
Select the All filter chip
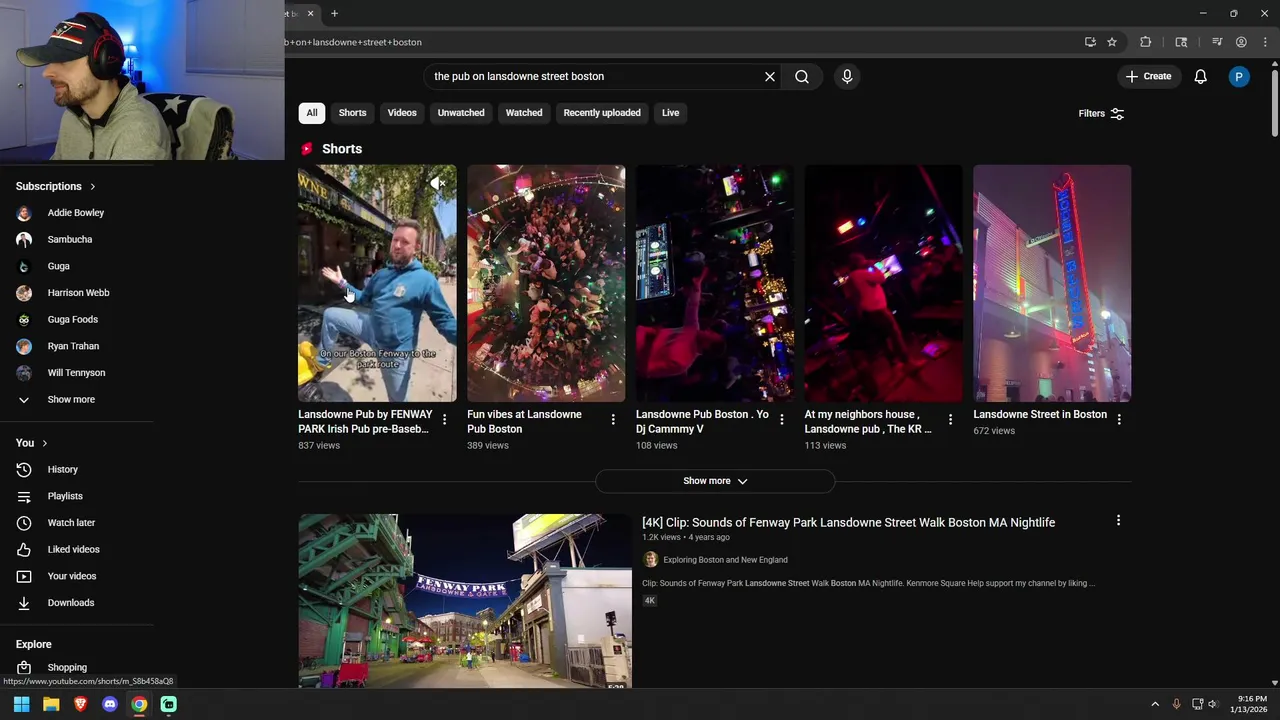312,113
